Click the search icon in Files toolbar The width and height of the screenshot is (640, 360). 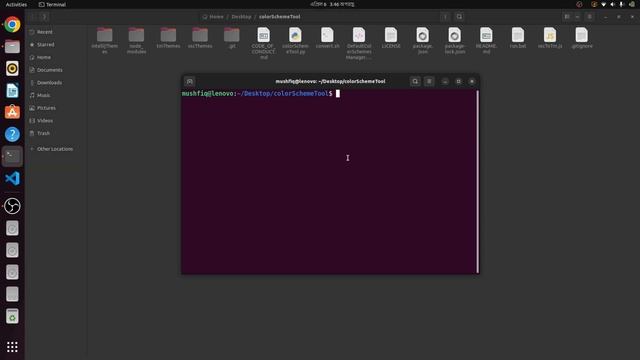pos(459,17)
